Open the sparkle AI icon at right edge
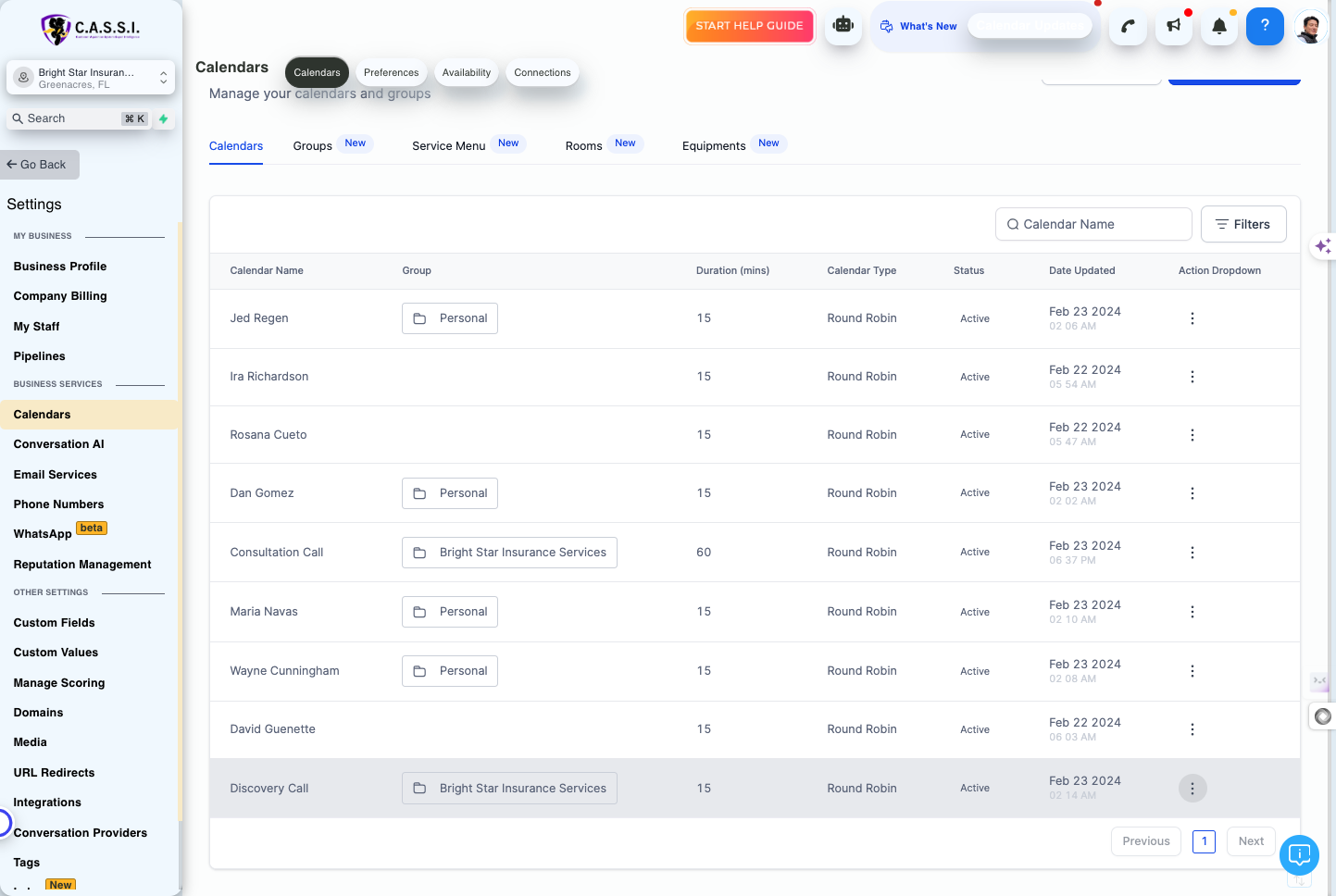 tap(1323, 246)
